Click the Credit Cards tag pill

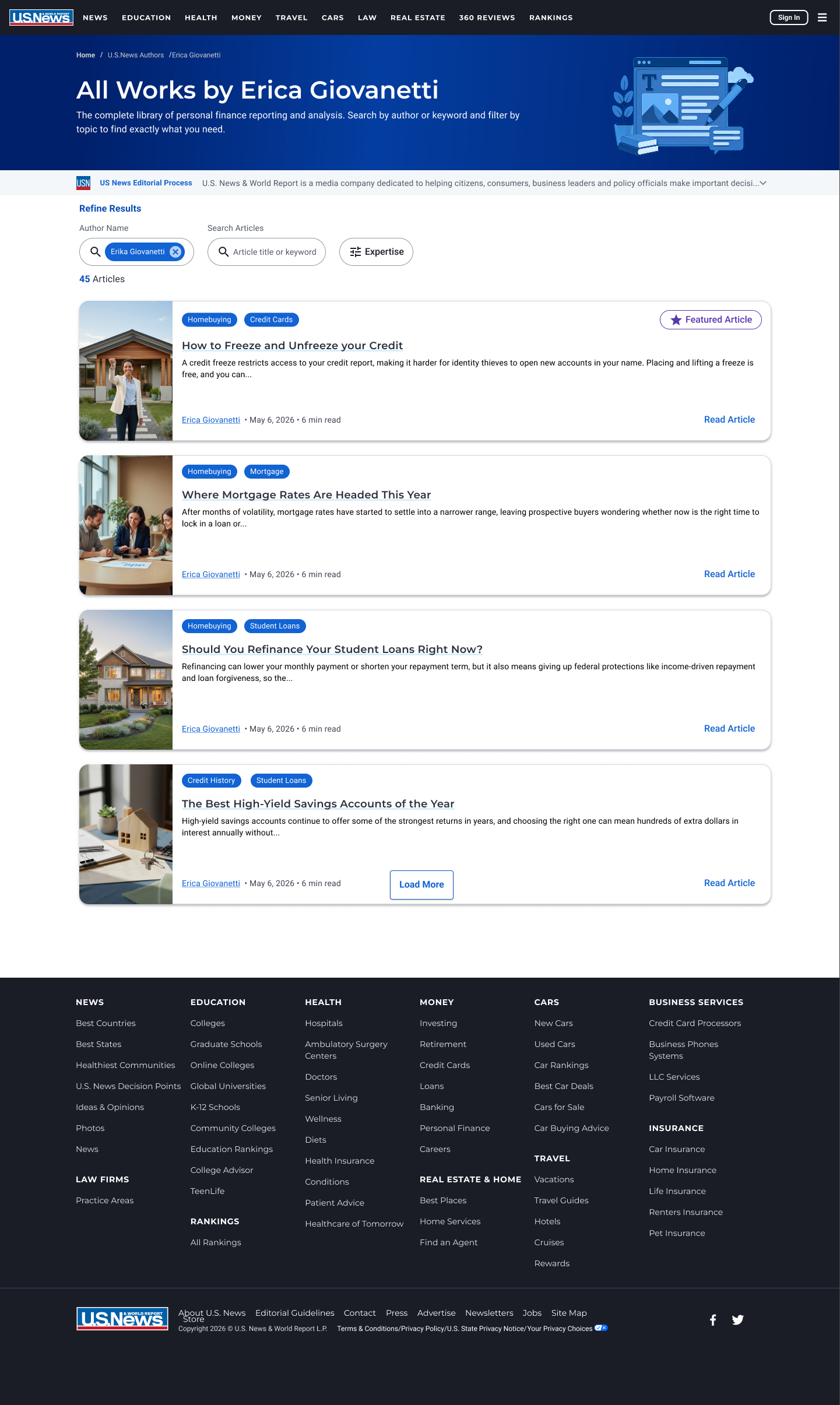[272, 319]
